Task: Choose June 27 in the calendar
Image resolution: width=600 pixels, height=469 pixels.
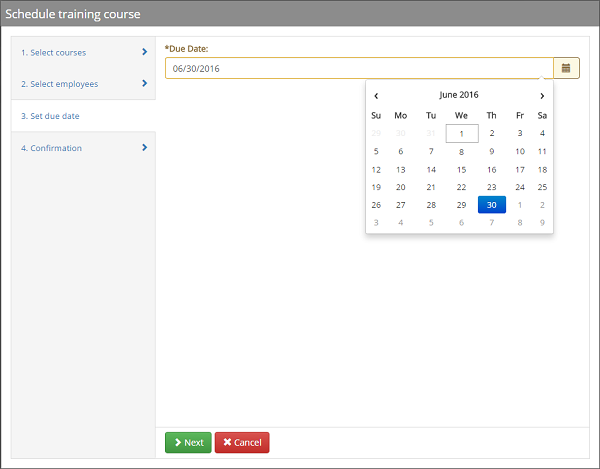Action: (x=401, y=204)
